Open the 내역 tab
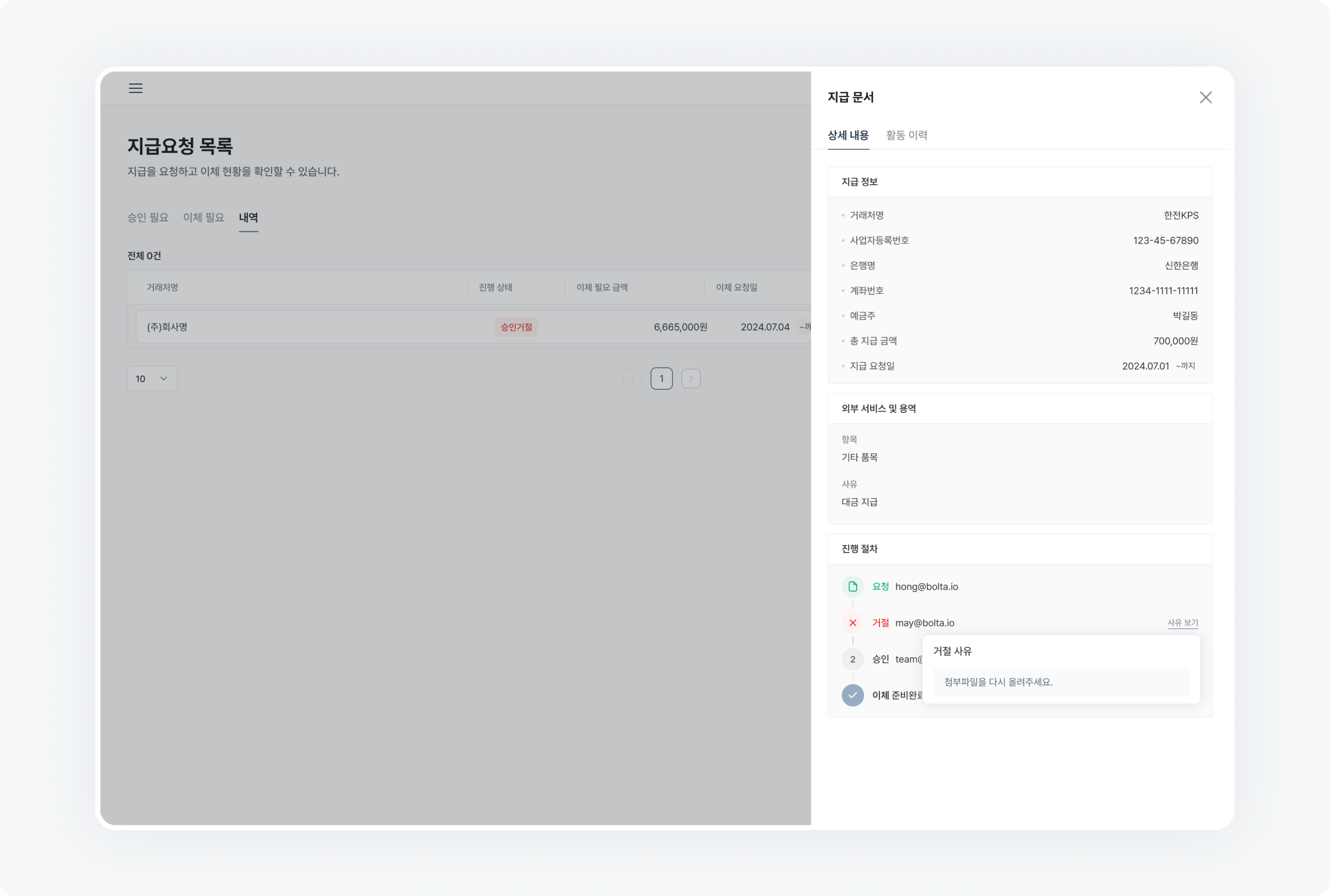1330x896 pixels. 248,217
